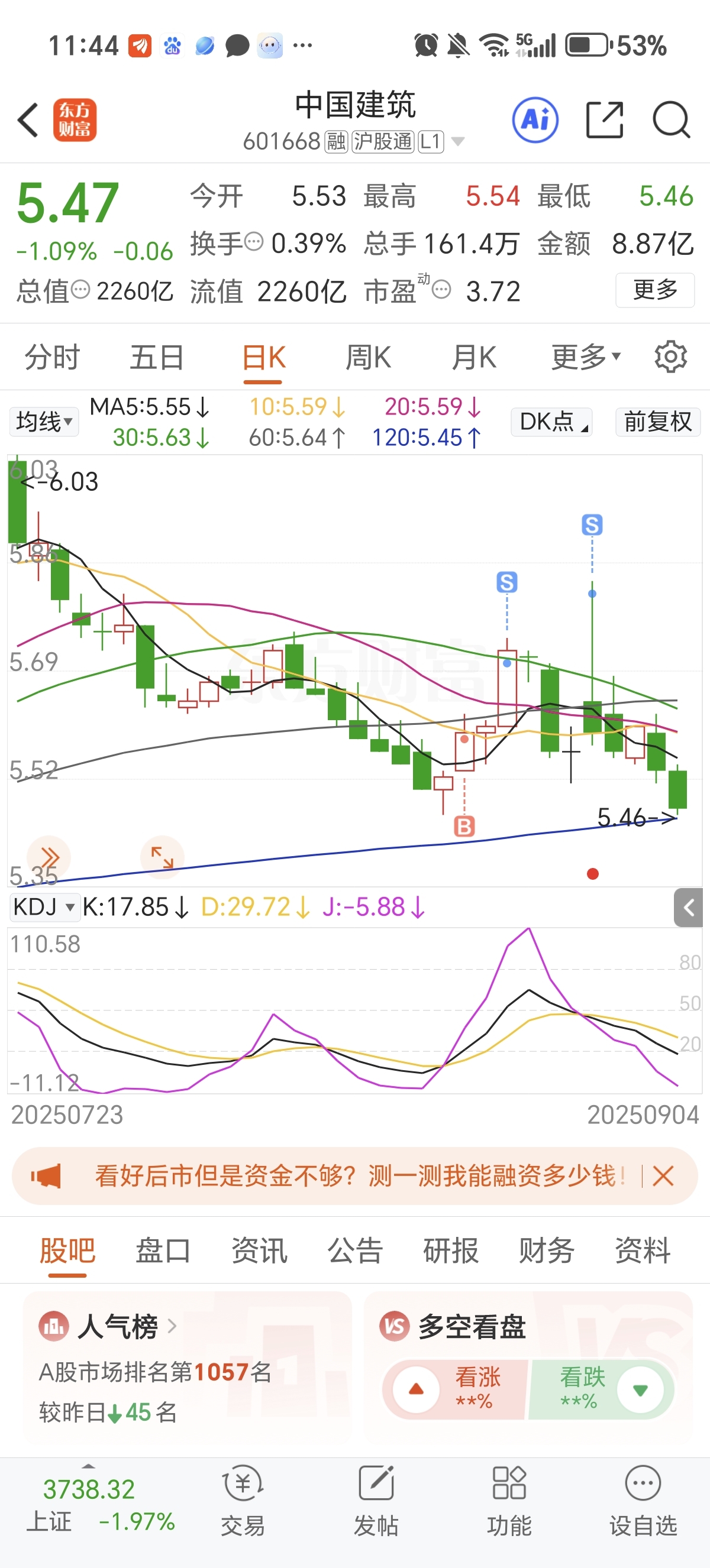Switch to 周K chart tab
The width and height of the screenshot is (710, 1568).
[369, 357]
